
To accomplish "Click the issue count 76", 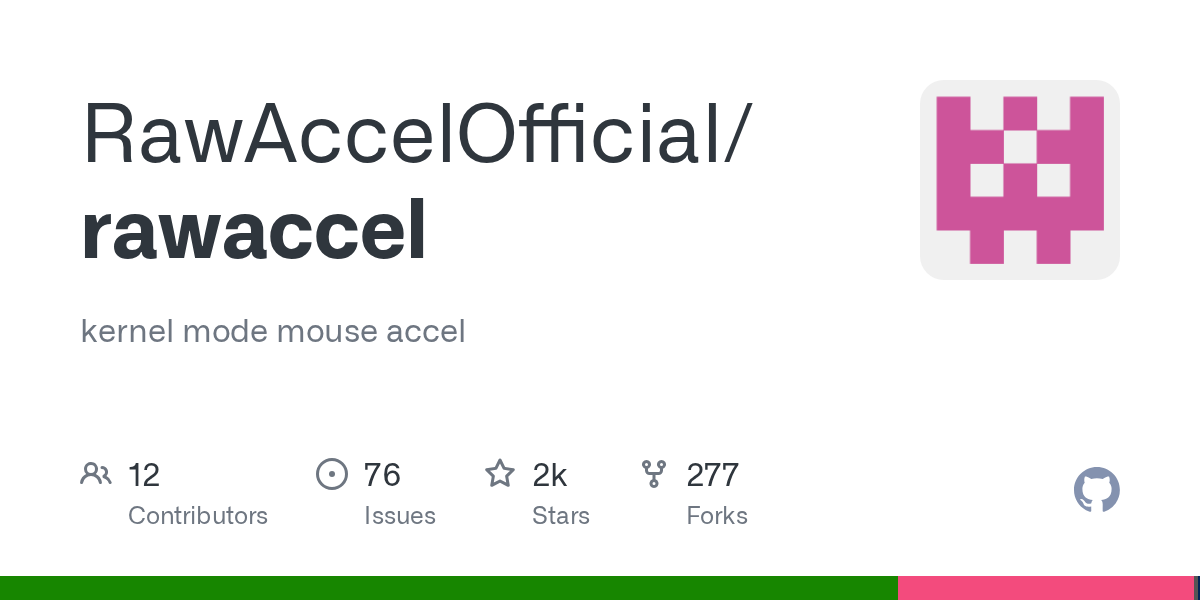I will (382, 475).
